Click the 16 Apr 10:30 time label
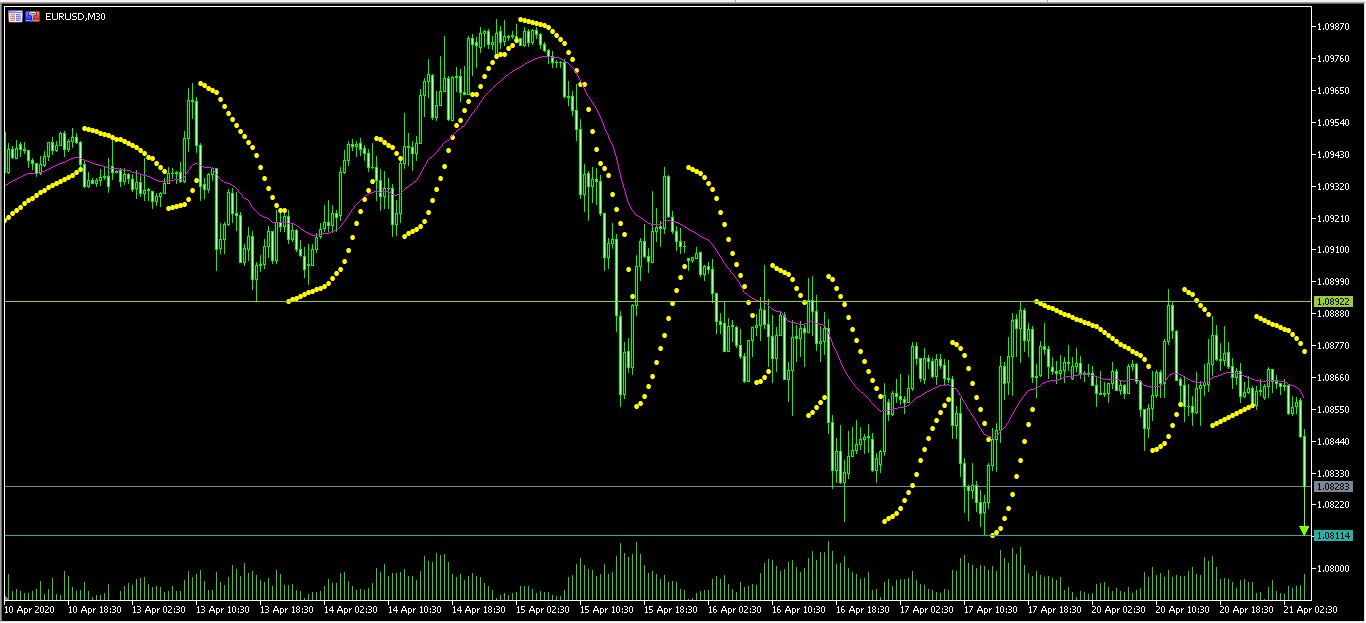Image resolution: width=1366 pixels, height=623 pixels. [x=798, y=608]
